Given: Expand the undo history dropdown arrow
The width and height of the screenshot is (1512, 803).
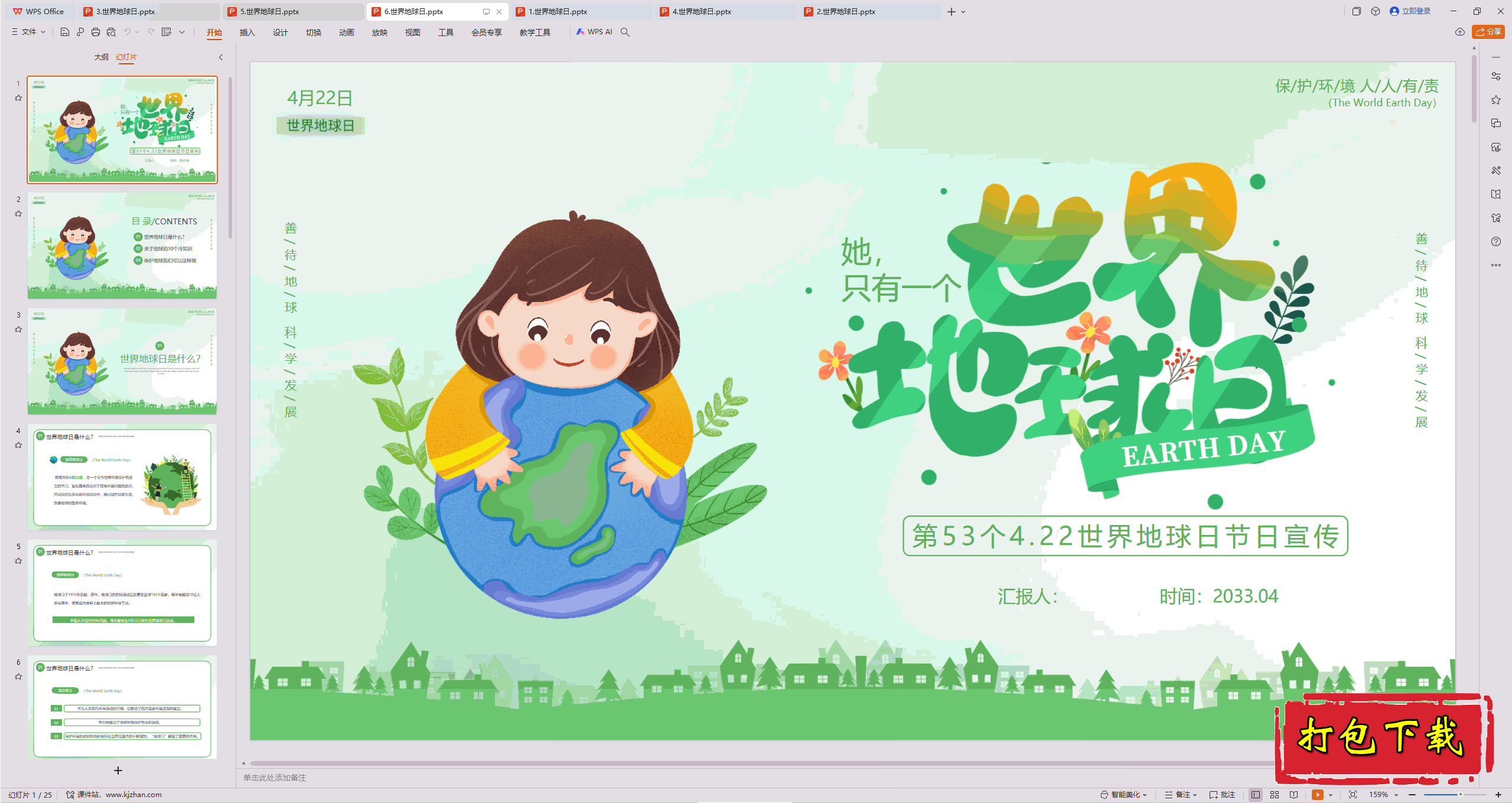Looking at the screenshot, I should (137, 32).
